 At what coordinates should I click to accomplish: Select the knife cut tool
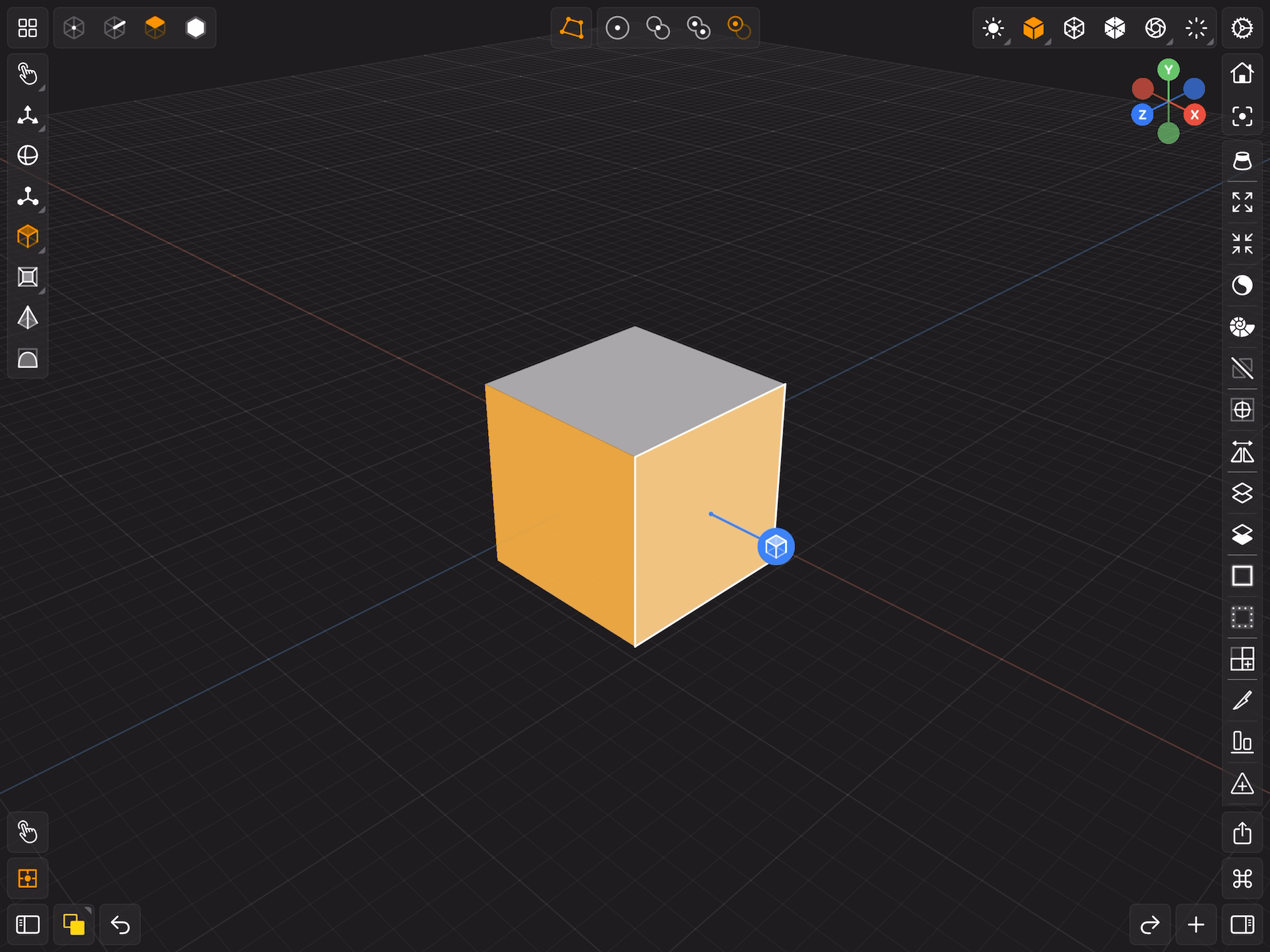click(x=1242, y=701)
